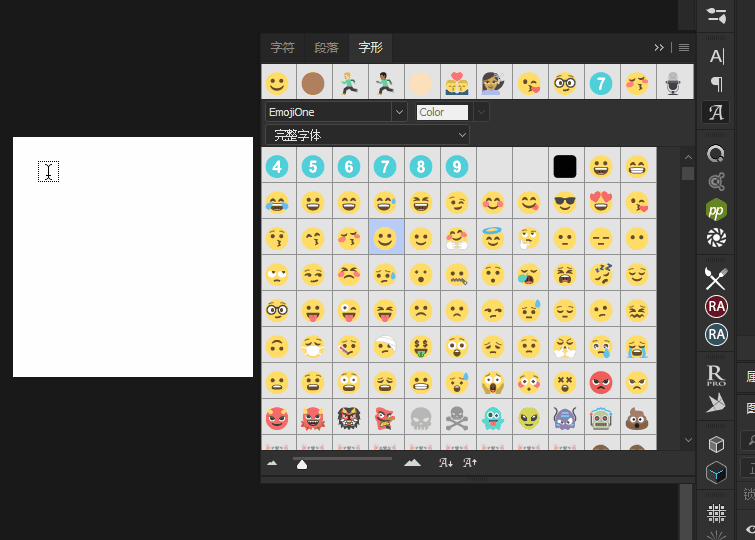Choose the keycap 9 glyph
The height and width of the screenshot is (540, 755).
(457, 167)
